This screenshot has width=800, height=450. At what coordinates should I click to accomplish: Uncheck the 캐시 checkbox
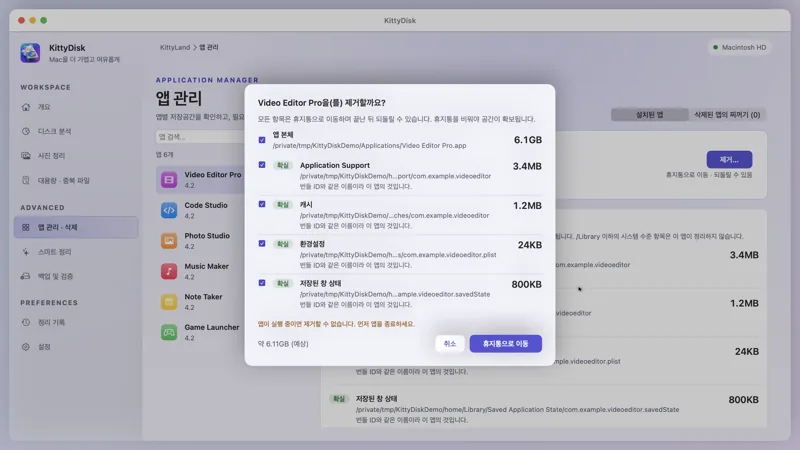tap(262, 204)
